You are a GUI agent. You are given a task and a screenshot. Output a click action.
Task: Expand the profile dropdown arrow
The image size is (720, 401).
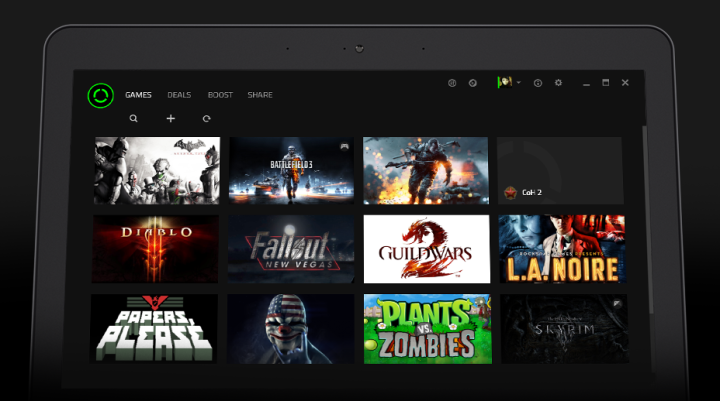518,83
